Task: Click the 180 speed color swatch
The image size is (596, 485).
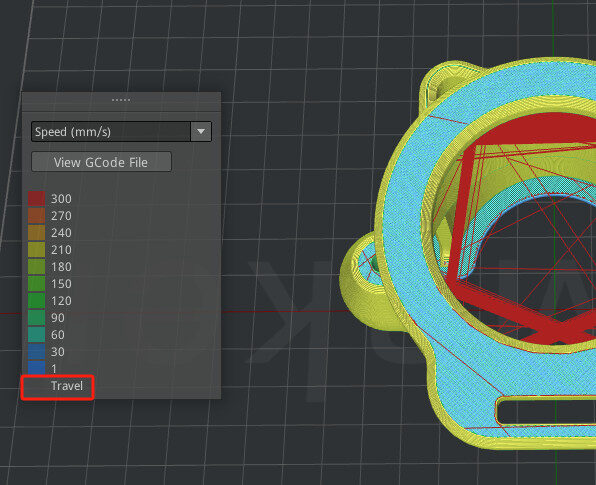Action: click(x=36, y=266)
